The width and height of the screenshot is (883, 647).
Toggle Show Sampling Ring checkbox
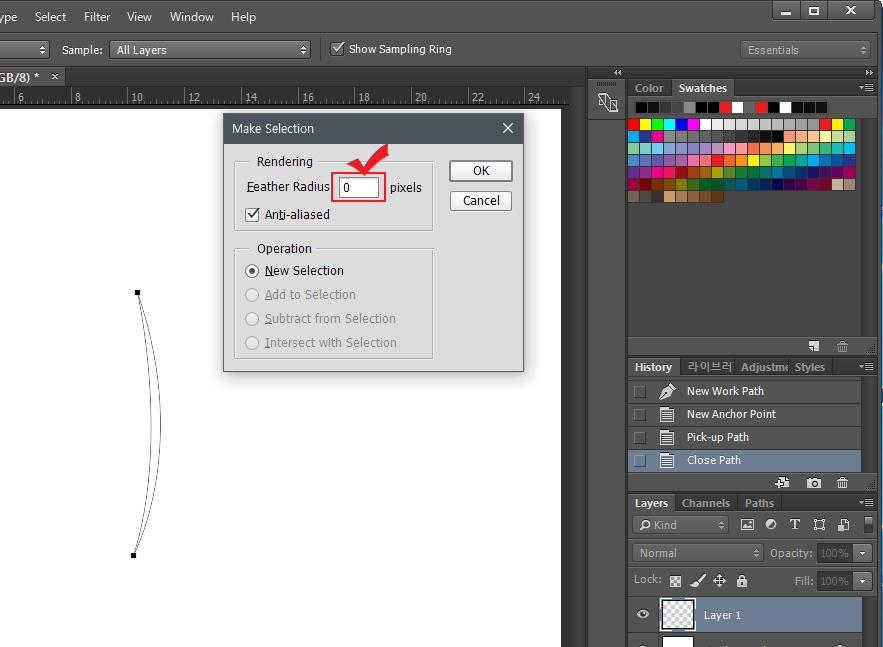coord(337,49)
